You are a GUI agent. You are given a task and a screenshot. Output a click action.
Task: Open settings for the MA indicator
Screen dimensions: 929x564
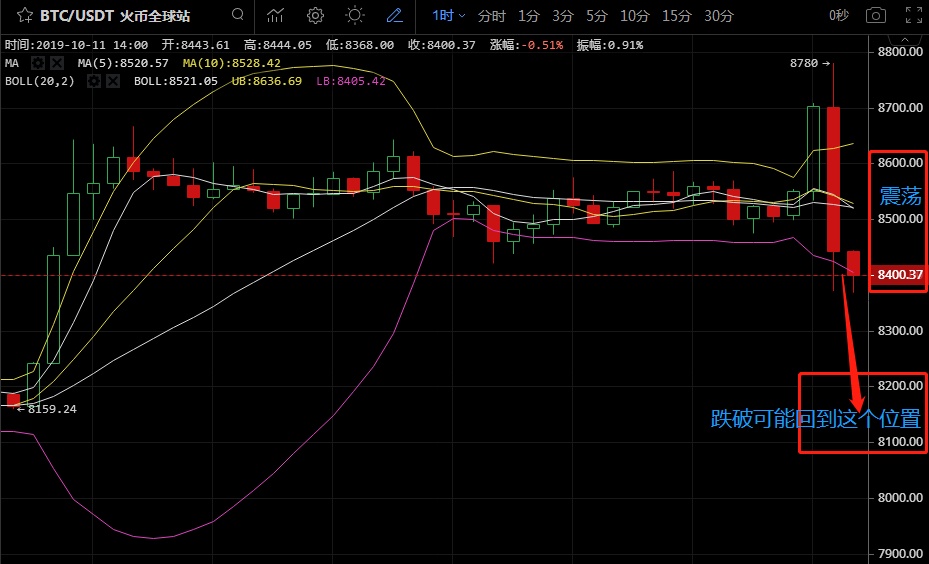click(x=38, y=63)
